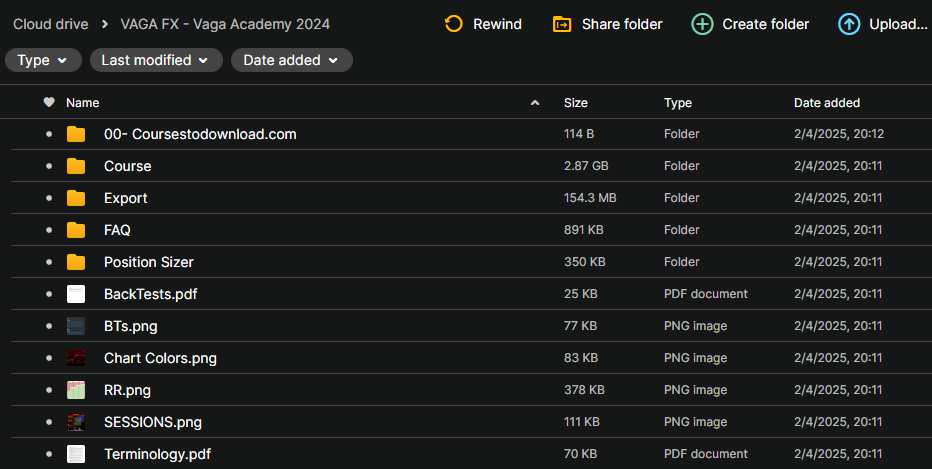Toggle favorite dot for BTs.png row
Screen dimensions: 932x469
[x=49, y=326]
